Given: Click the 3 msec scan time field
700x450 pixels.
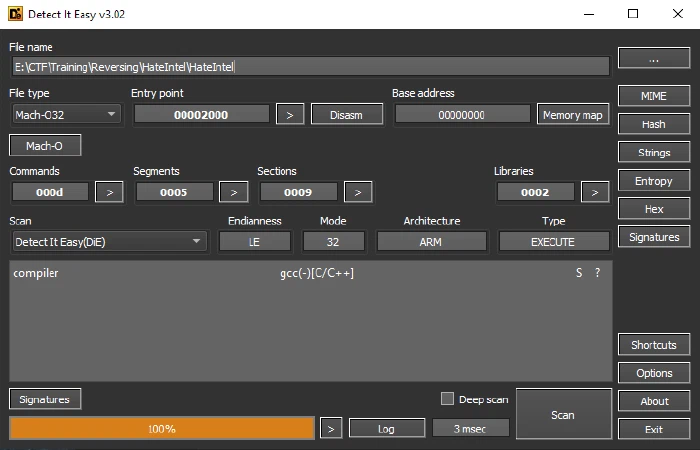Looking at the screenshot, I should pyautogui.click(x=471, y=429).
